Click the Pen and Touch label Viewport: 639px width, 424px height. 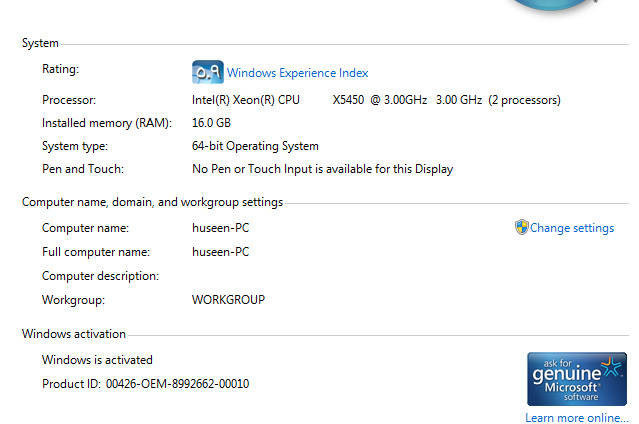pyautogui.click(x=83, y=169)
